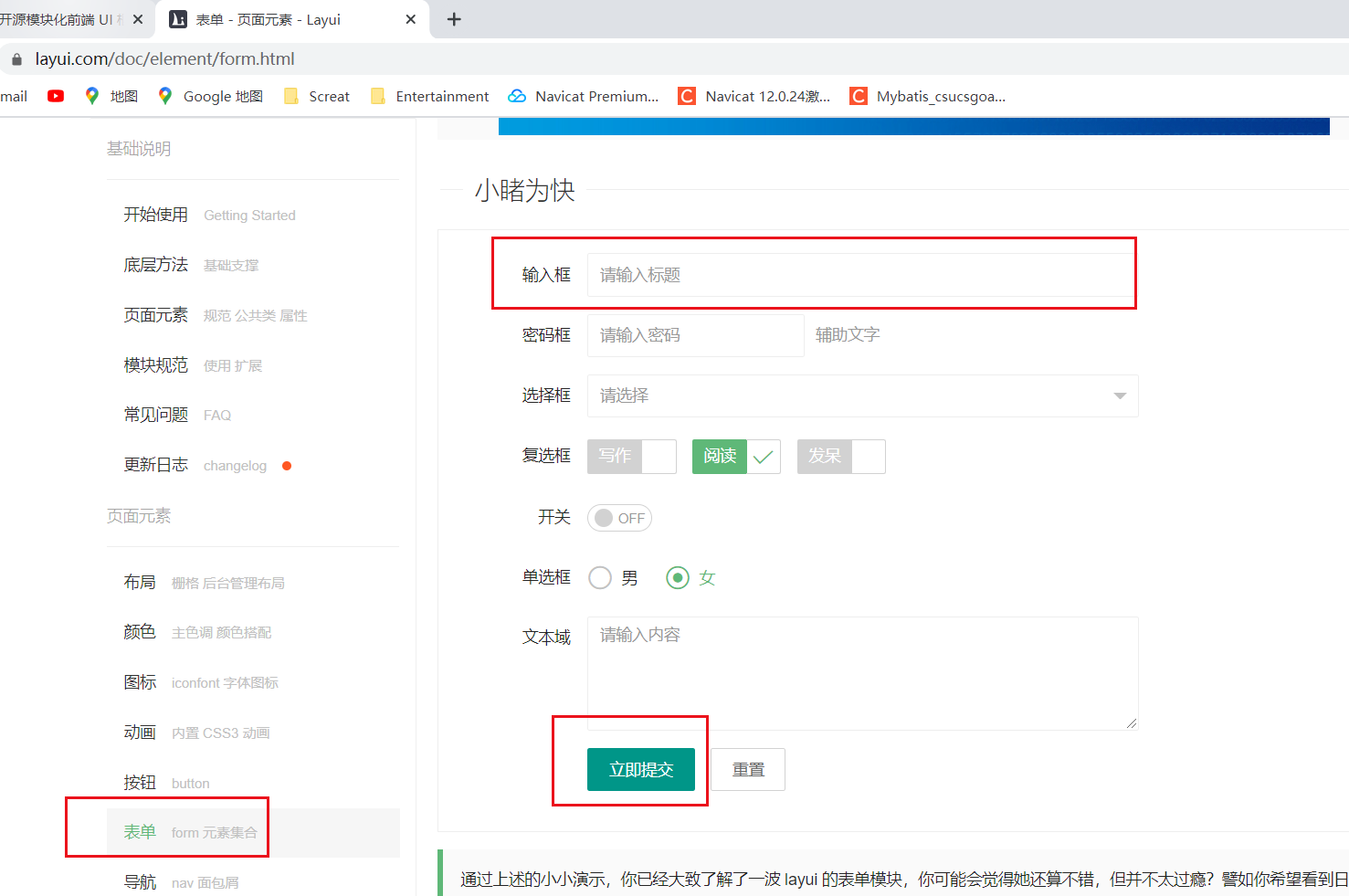The height and width of the screenshot is (896, 1349).
Task: Open the 常见问题 FAQ page
Action: click(156, 415)
